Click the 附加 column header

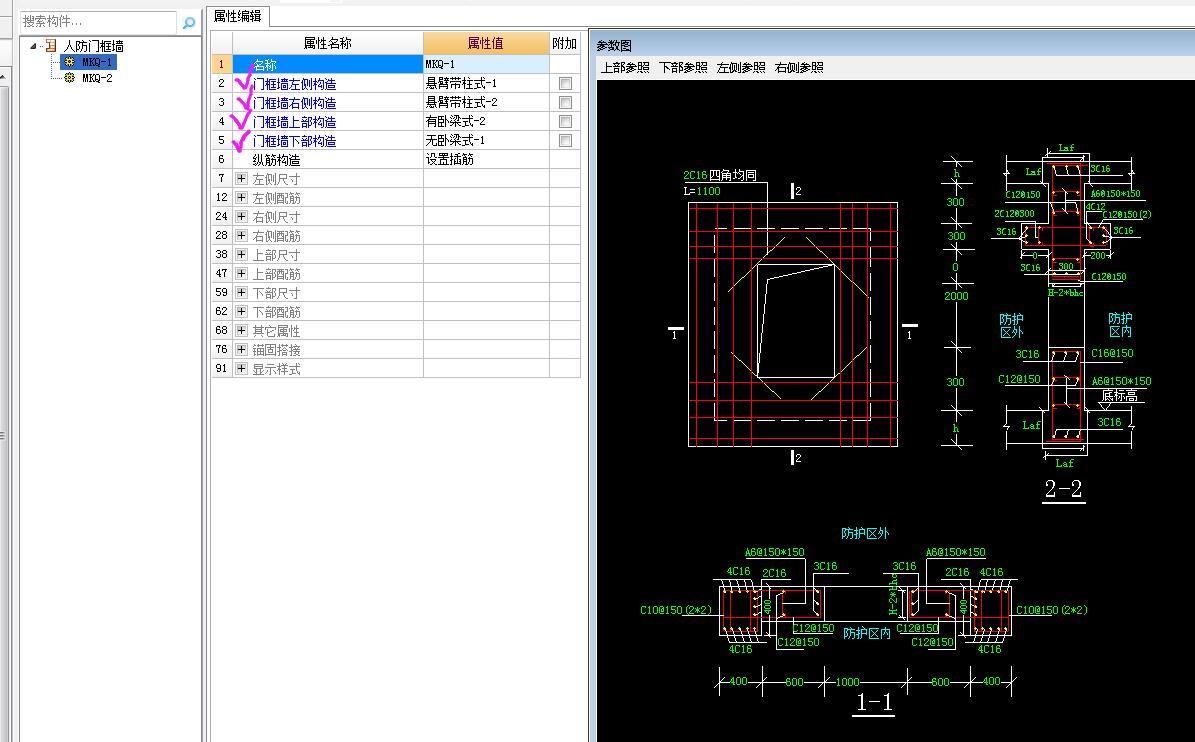pyautogui.click(x=565, y=43)
